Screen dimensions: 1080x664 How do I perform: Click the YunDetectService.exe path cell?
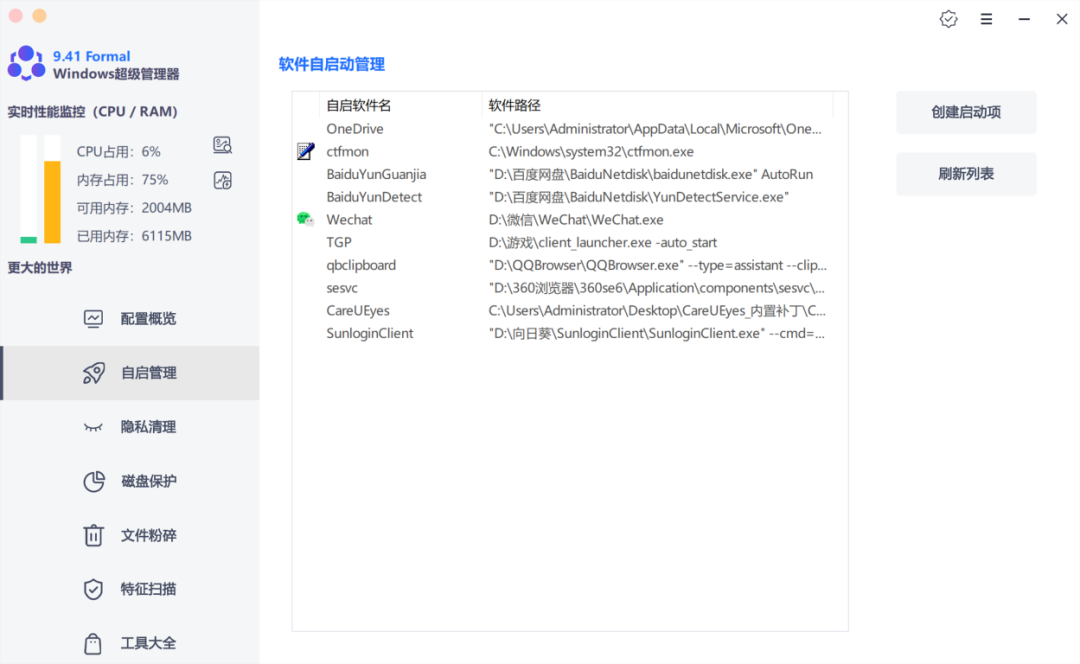(x=638, y=197)
